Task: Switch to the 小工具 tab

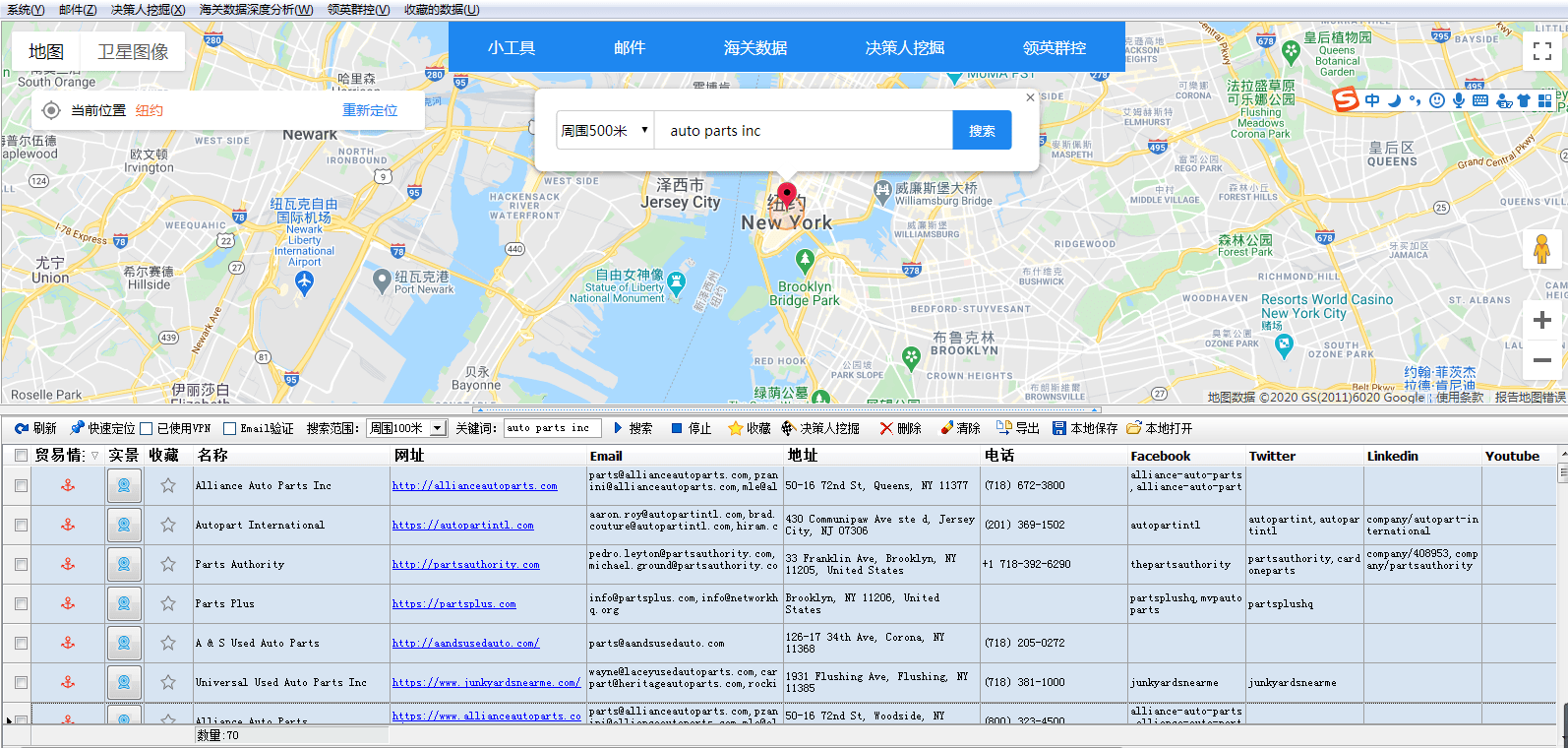Action: pyautogui.click(x=512, y=47)
